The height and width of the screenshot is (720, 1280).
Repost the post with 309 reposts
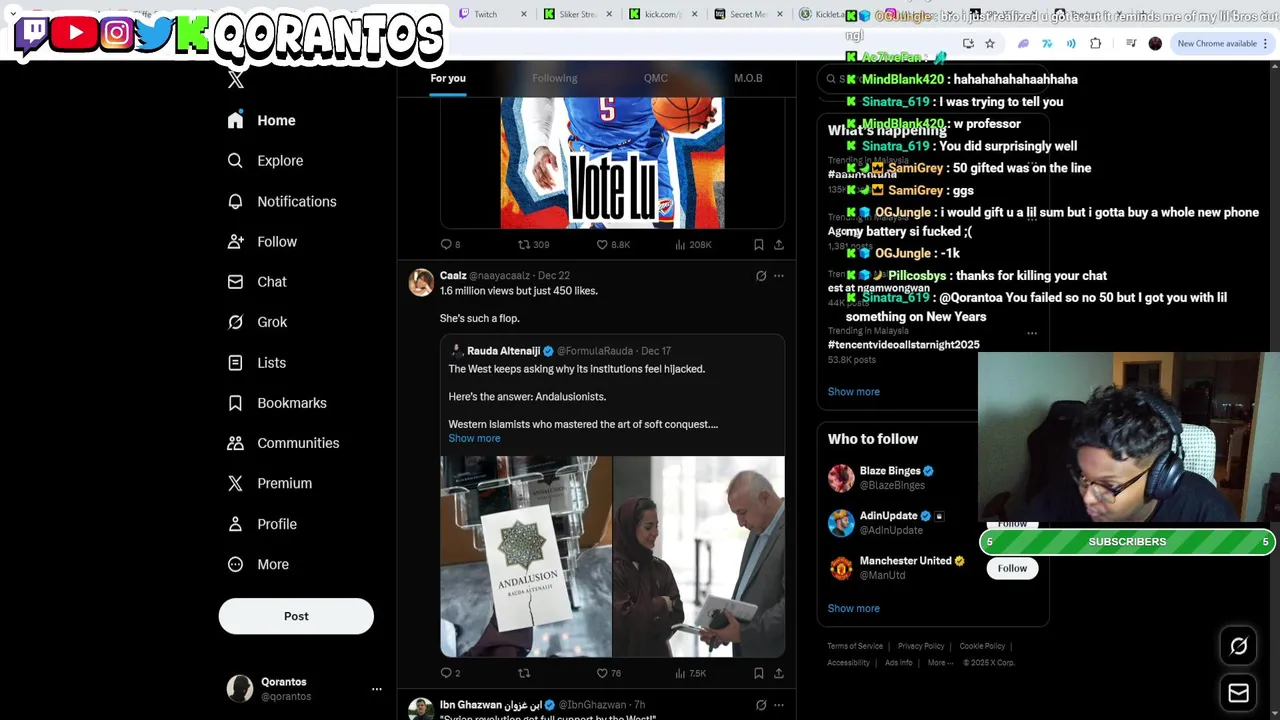[x=533, y=244]
